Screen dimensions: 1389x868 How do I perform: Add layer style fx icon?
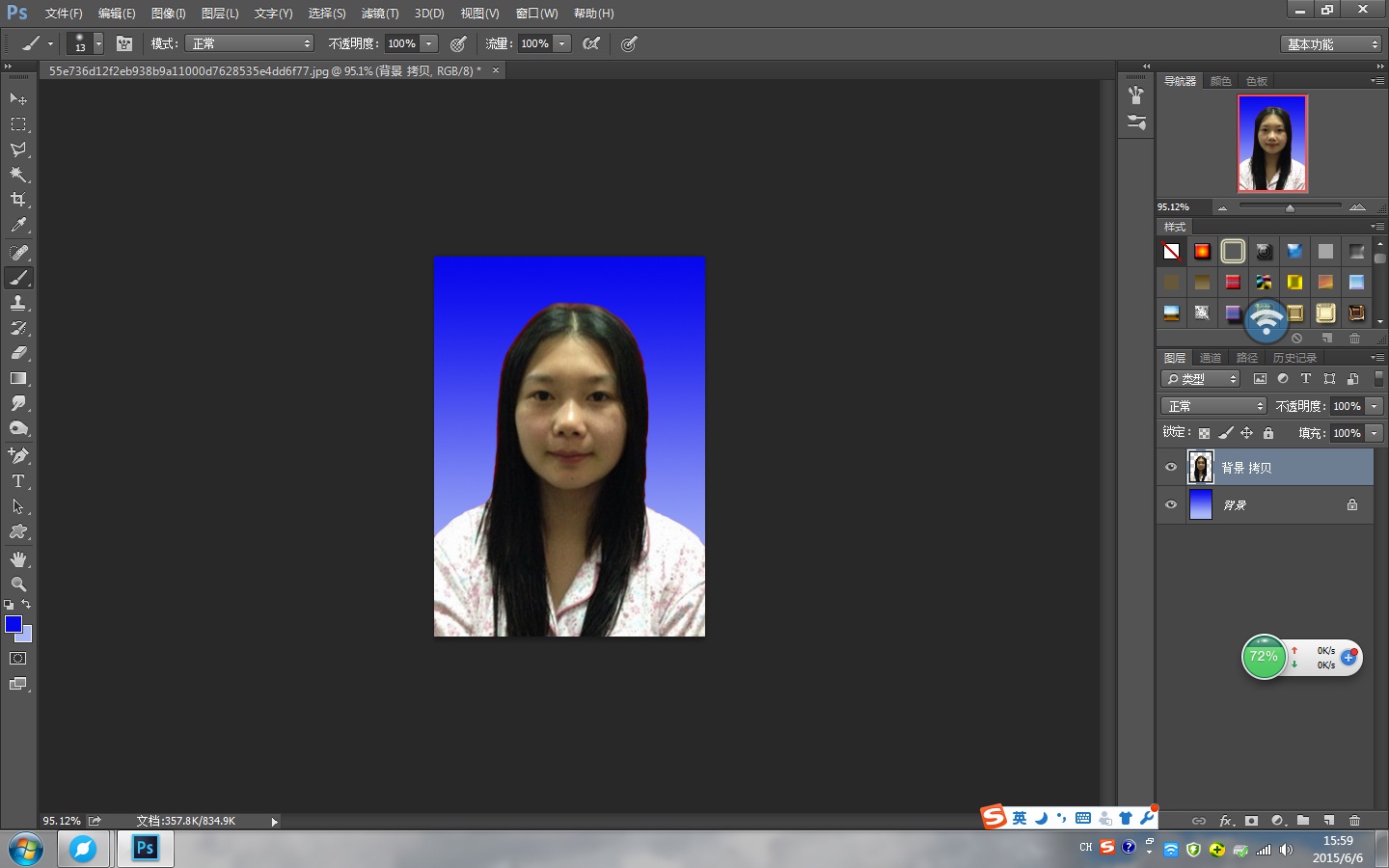1226,821
